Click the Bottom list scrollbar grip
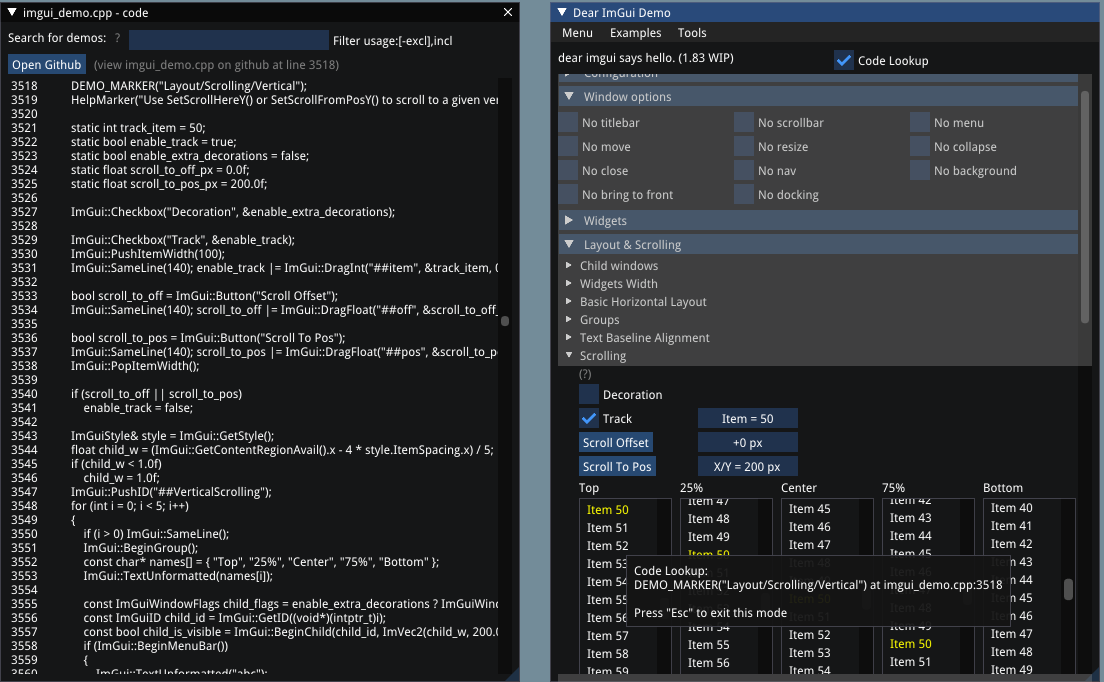Image resolution: width=1104 pixels, height=682 pixels. (1068, 590)
